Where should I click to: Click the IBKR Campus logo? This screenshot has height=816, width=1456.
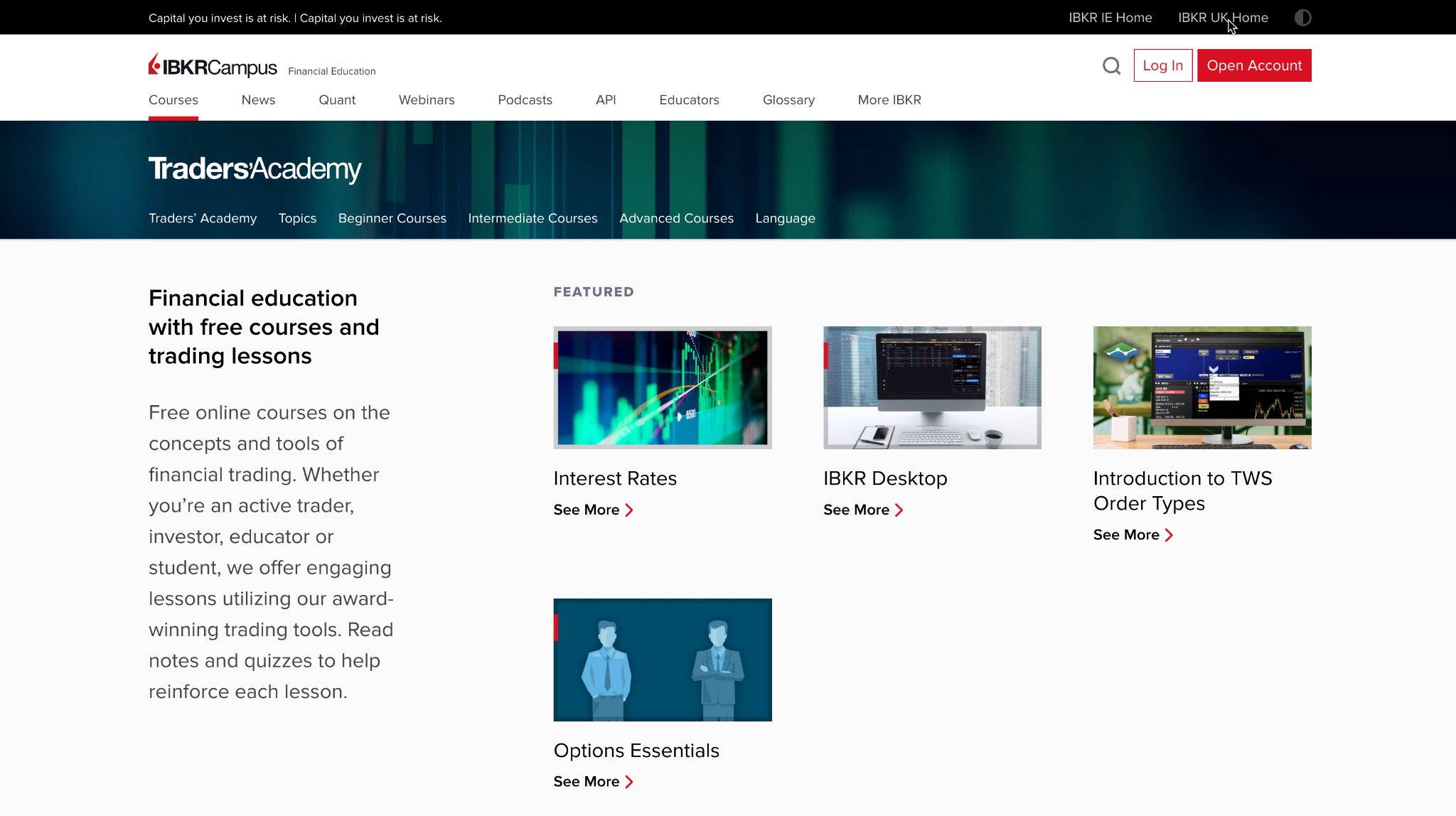tap(212, 65)
